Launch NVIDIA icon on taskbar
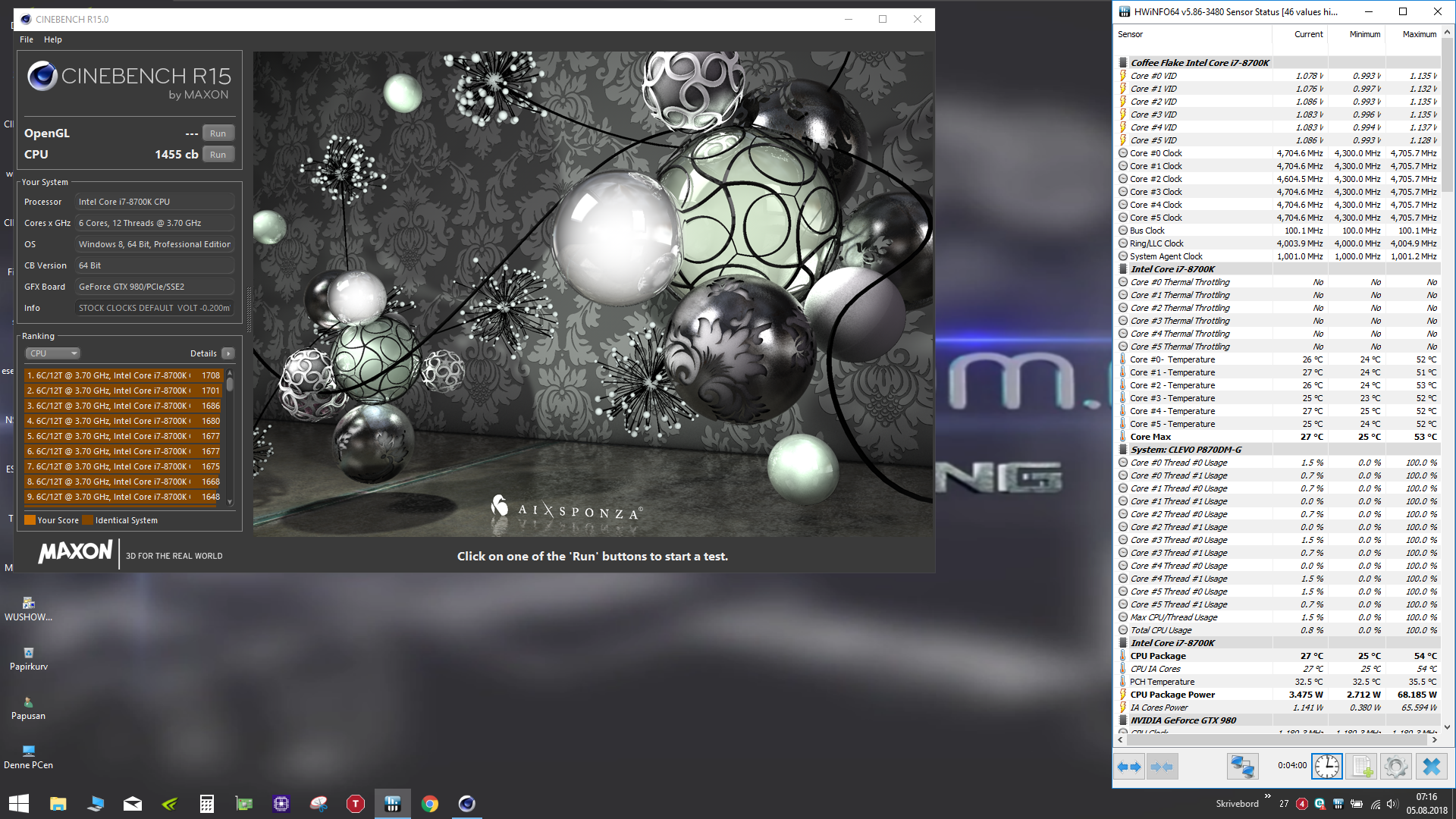This screenshot has width=1456, height=819. (170, 804)
